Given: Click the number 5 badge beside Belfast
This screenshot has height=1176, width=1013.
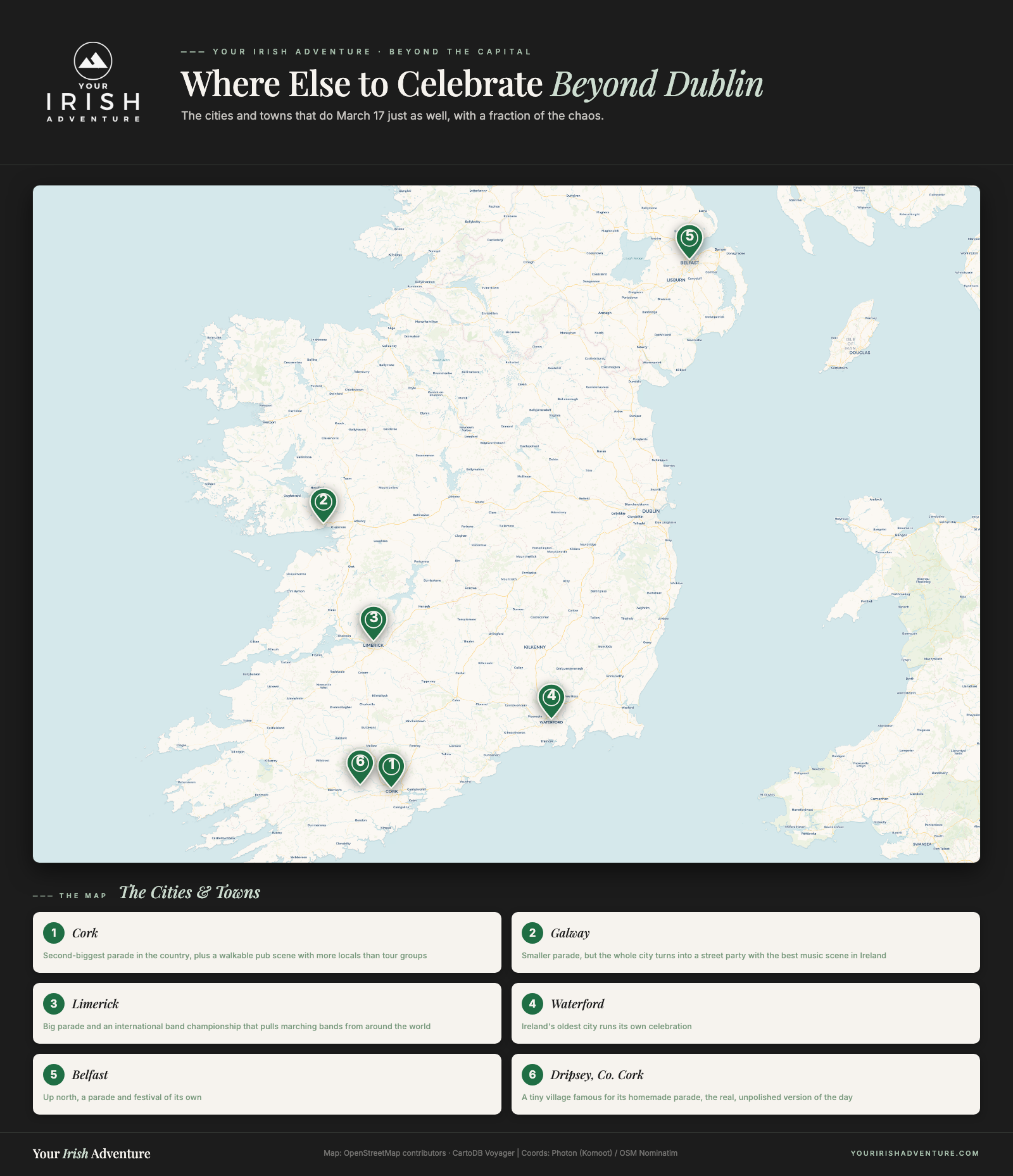Looking at the screenshot, I should pyautogui.click(x=54, y=1074).
